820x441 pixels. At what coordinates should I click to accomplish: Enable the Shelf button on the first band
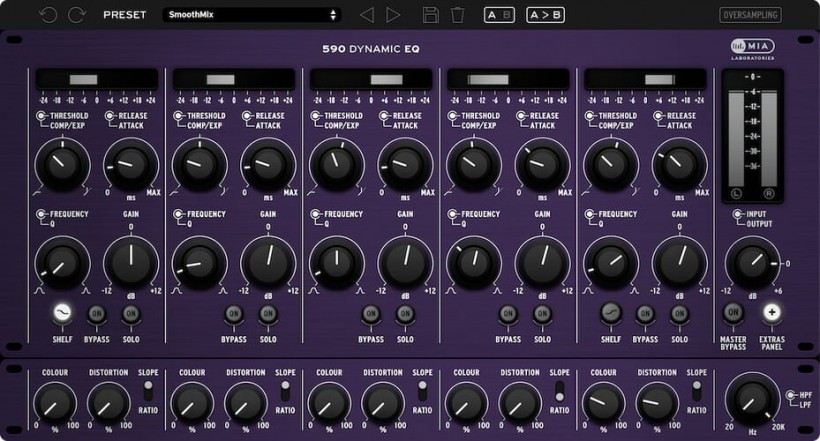tap(62, 313)
